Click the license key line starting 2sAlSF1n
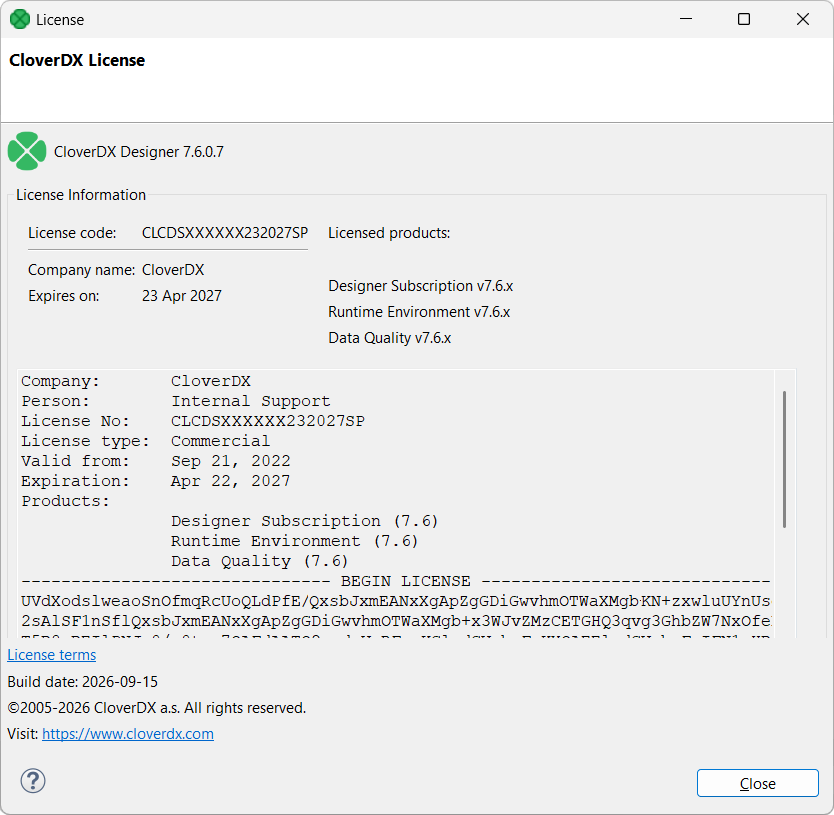 point(396,621)
